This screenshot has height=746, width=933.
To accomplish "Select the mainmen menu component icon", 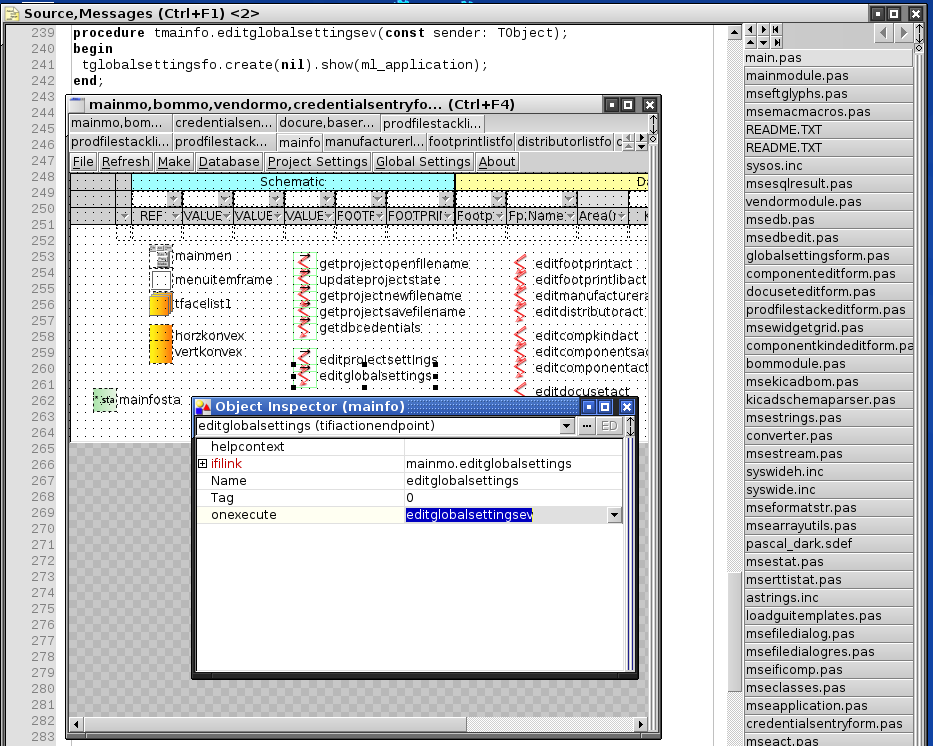I will pyautogui.click(x=160, y=257).
